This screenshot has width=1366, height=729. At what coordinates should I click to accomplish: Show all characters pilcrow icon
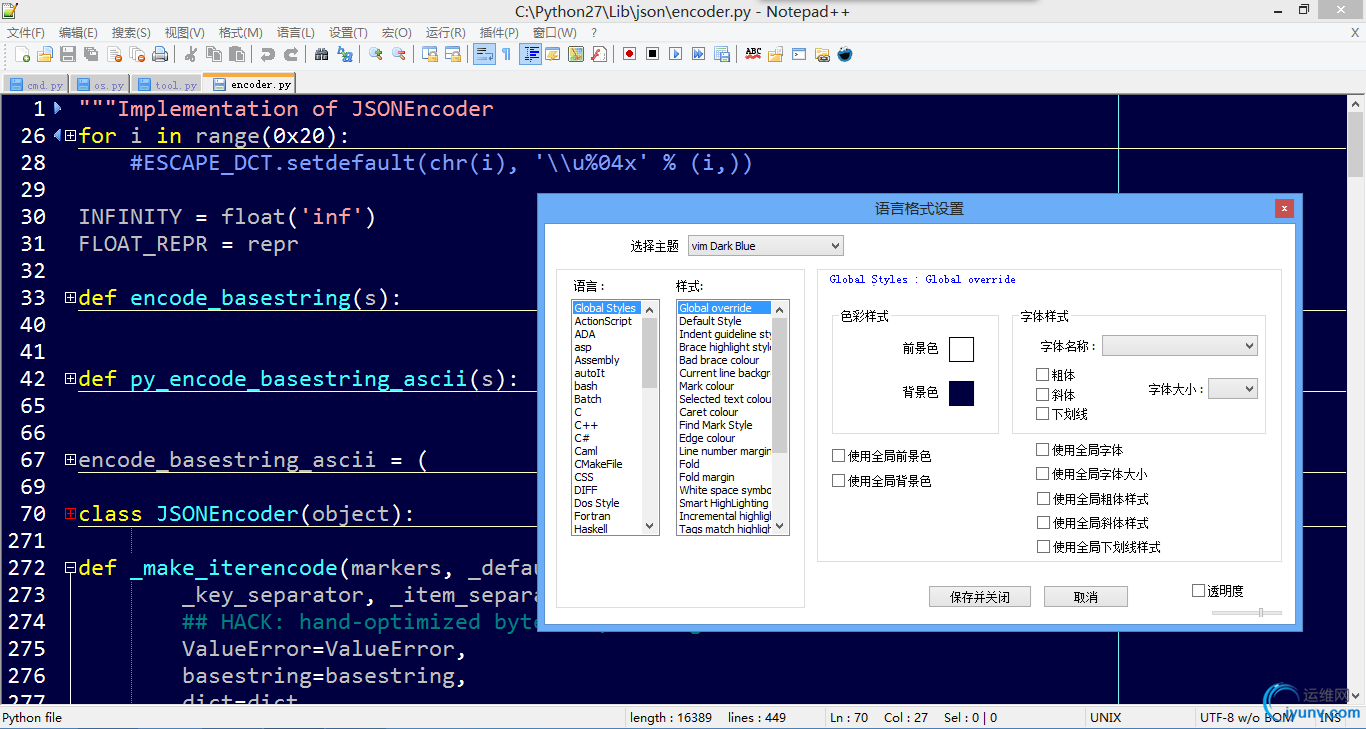[x=506, y=54]
